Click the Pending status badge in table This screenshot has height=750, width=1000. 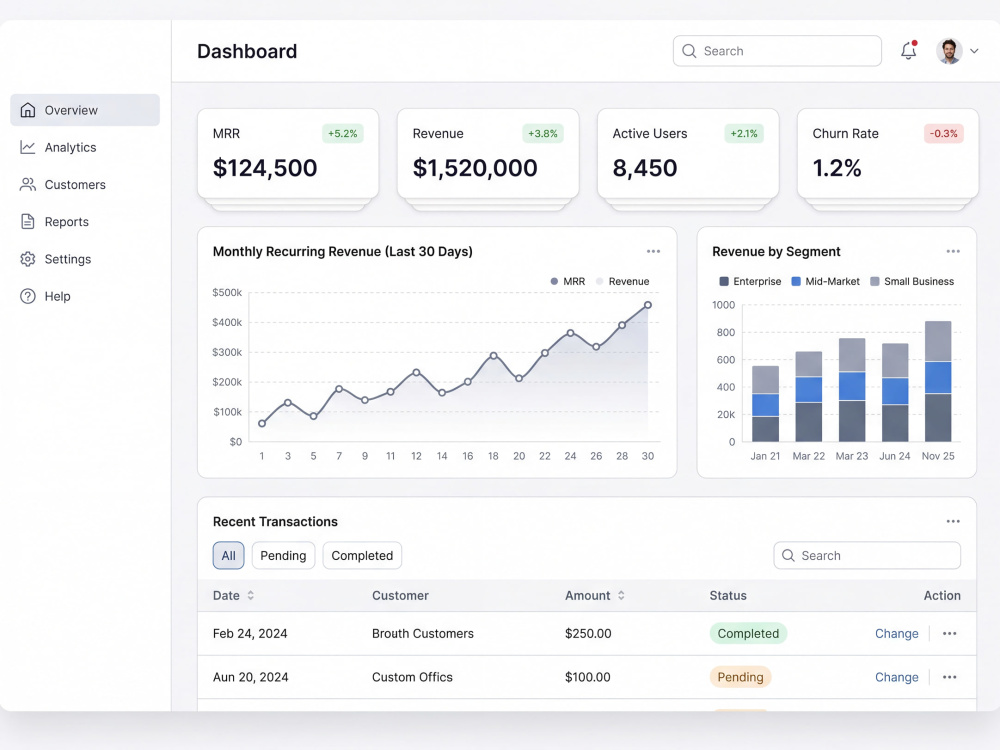740,677
